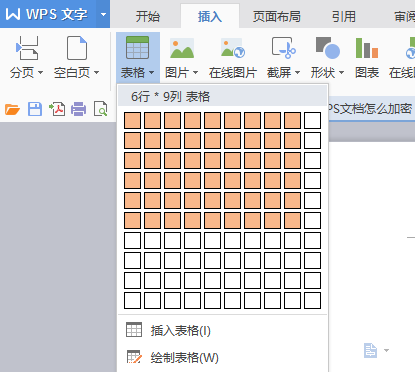Expand the 分页 dropdown arrow
The image size is (415, 372).
[40, 72]
